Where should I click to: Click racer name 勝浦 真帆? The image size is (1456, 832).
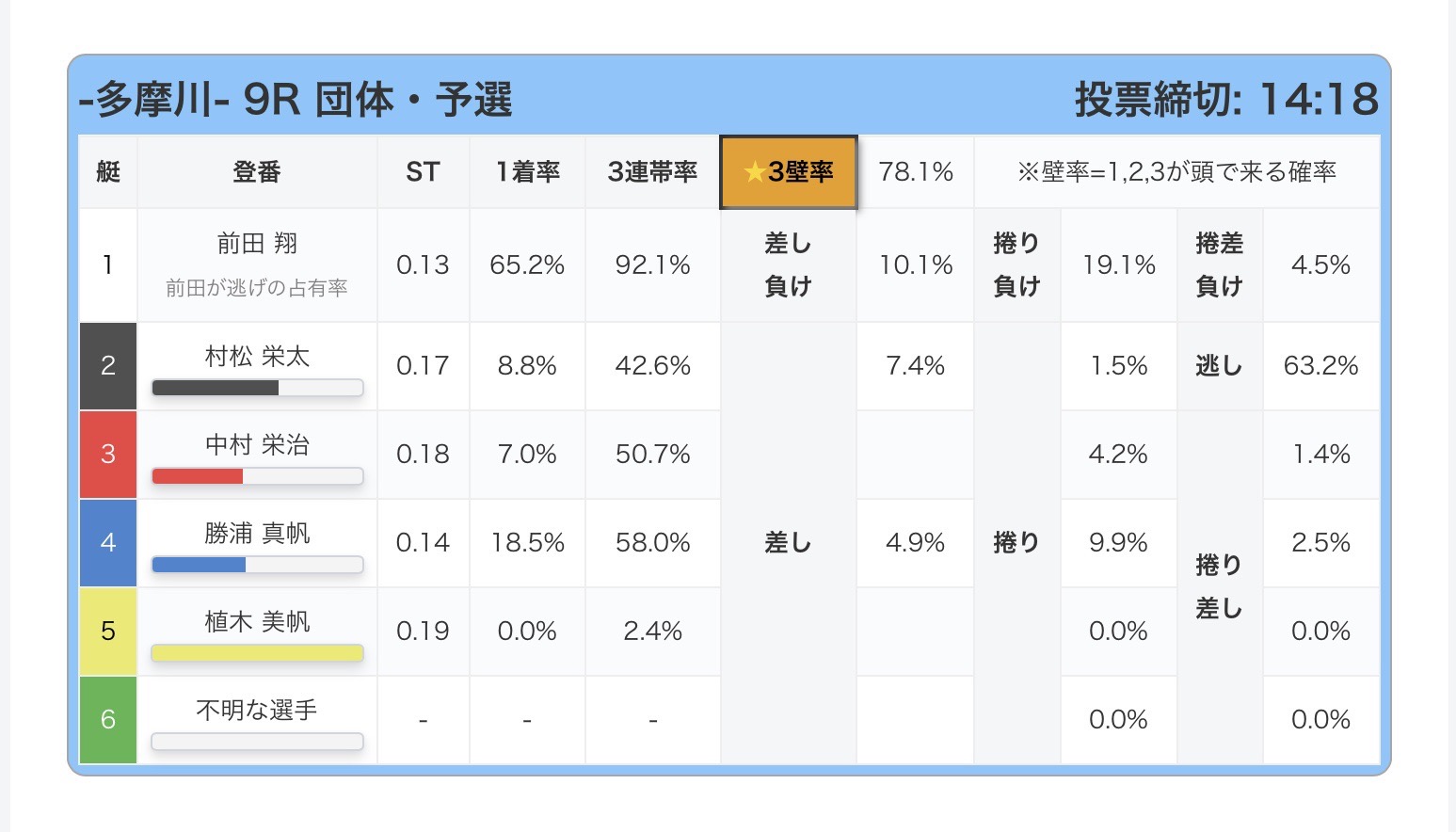[x=257, y=534]
